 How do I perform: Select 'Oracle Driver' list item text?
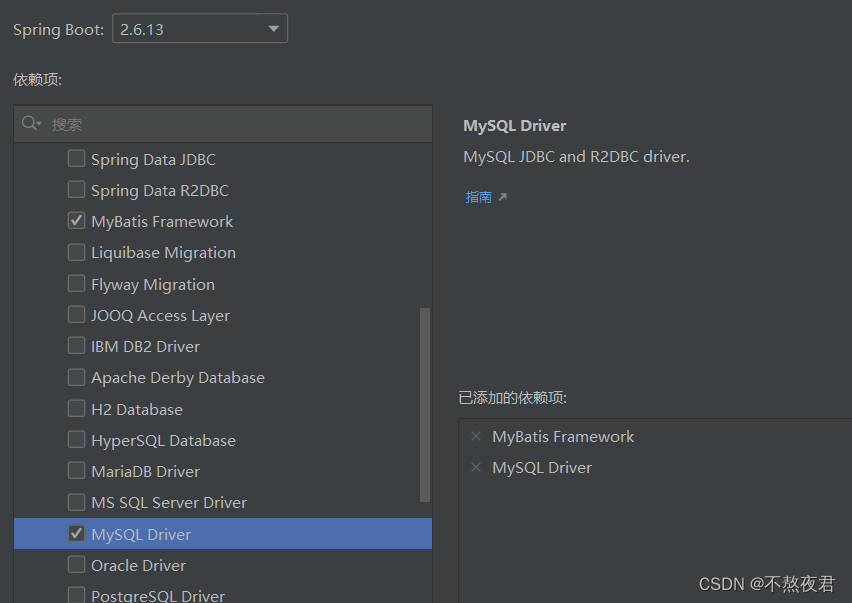[x=139, y=566]
